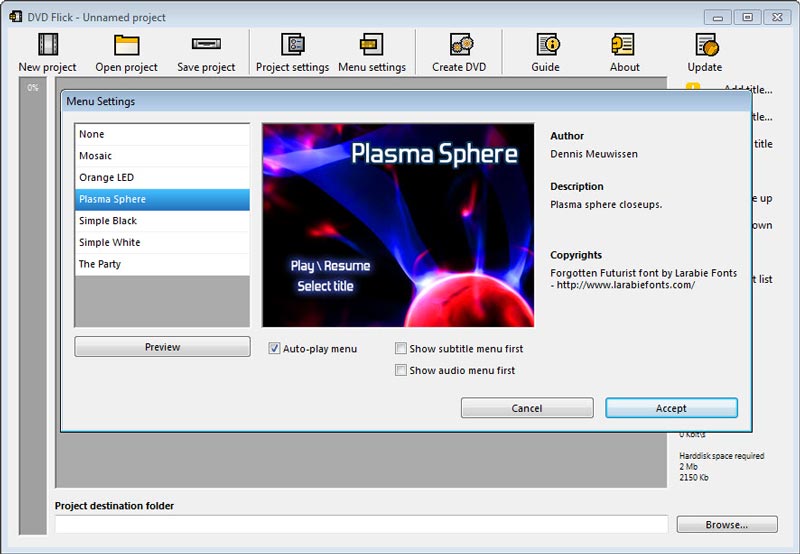Click the Menu settings toolbar icon

coord(372,45)
